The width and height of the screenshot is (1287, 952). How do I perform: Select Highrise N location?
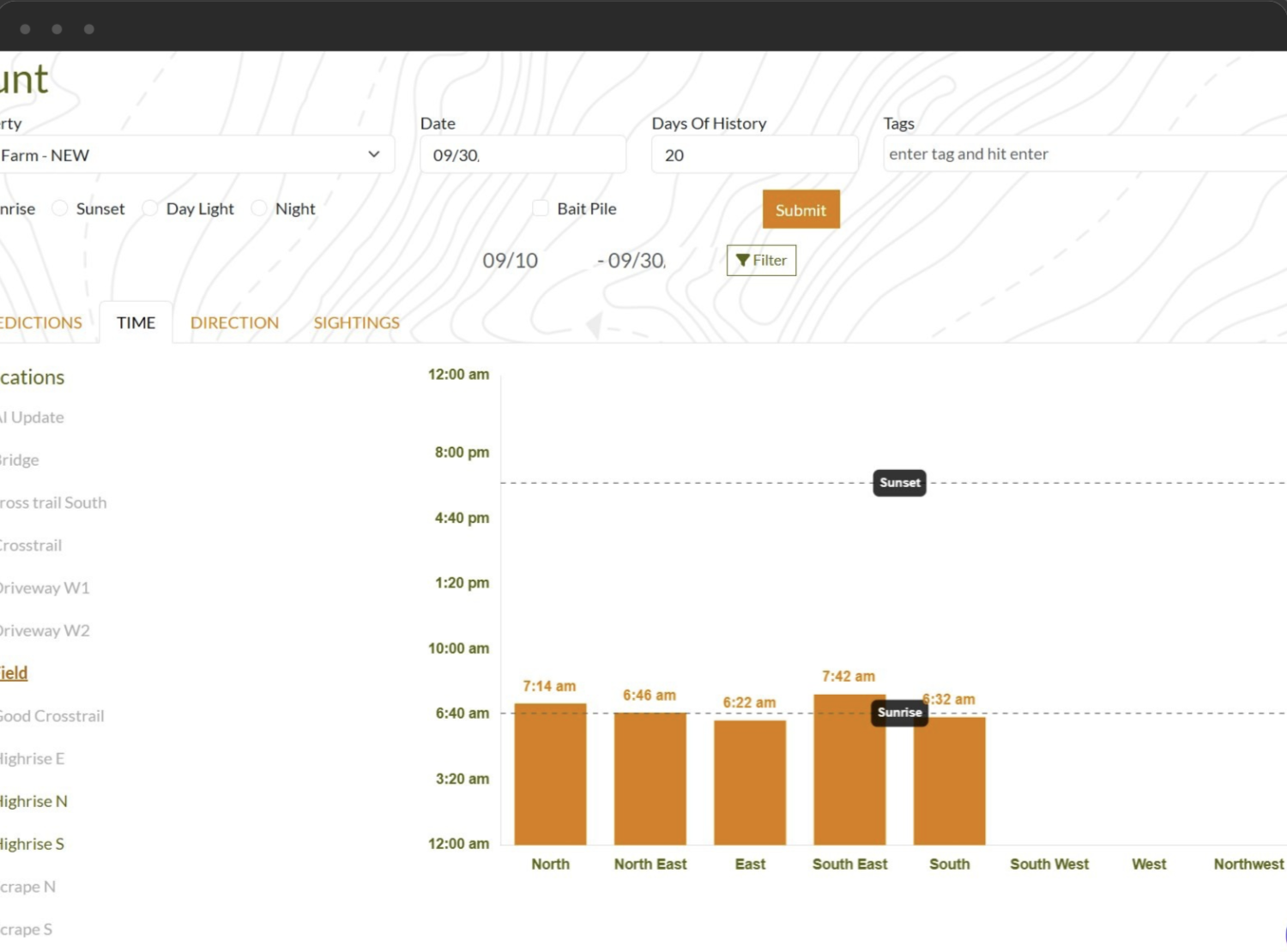[33, 801]
